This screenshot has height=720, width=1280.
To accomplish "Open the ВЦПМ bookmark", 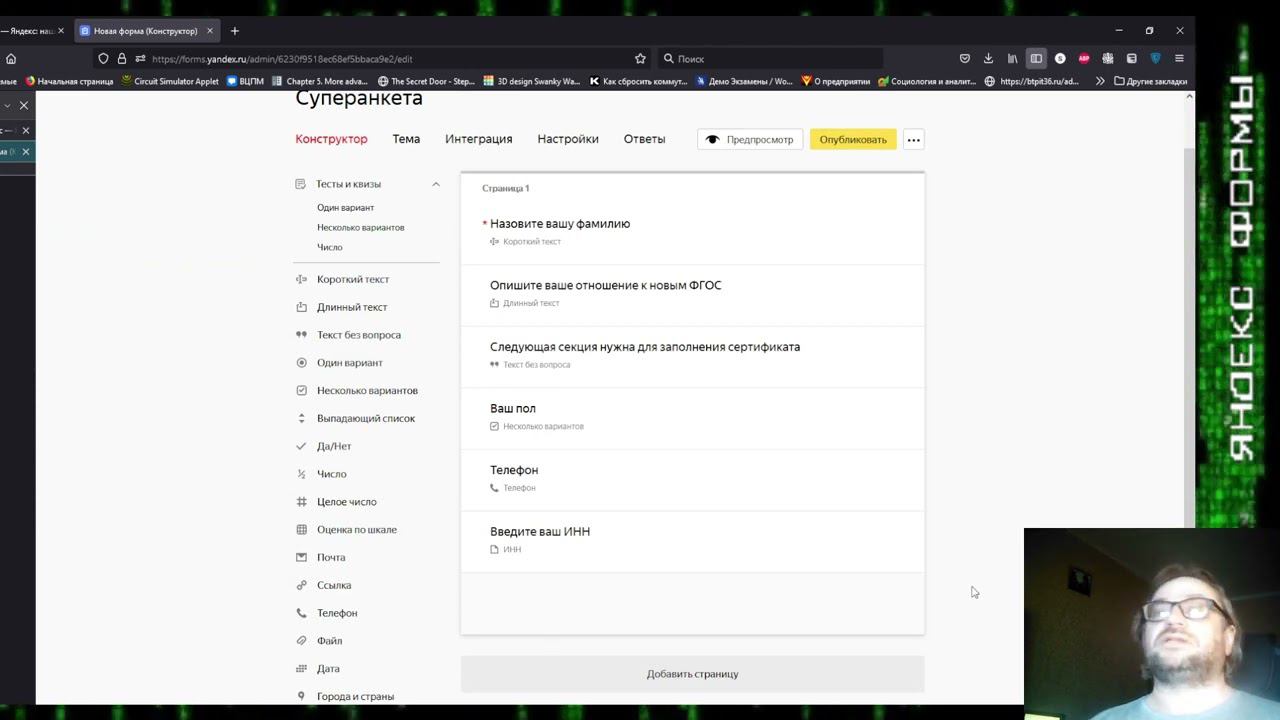I will [245, 82].
